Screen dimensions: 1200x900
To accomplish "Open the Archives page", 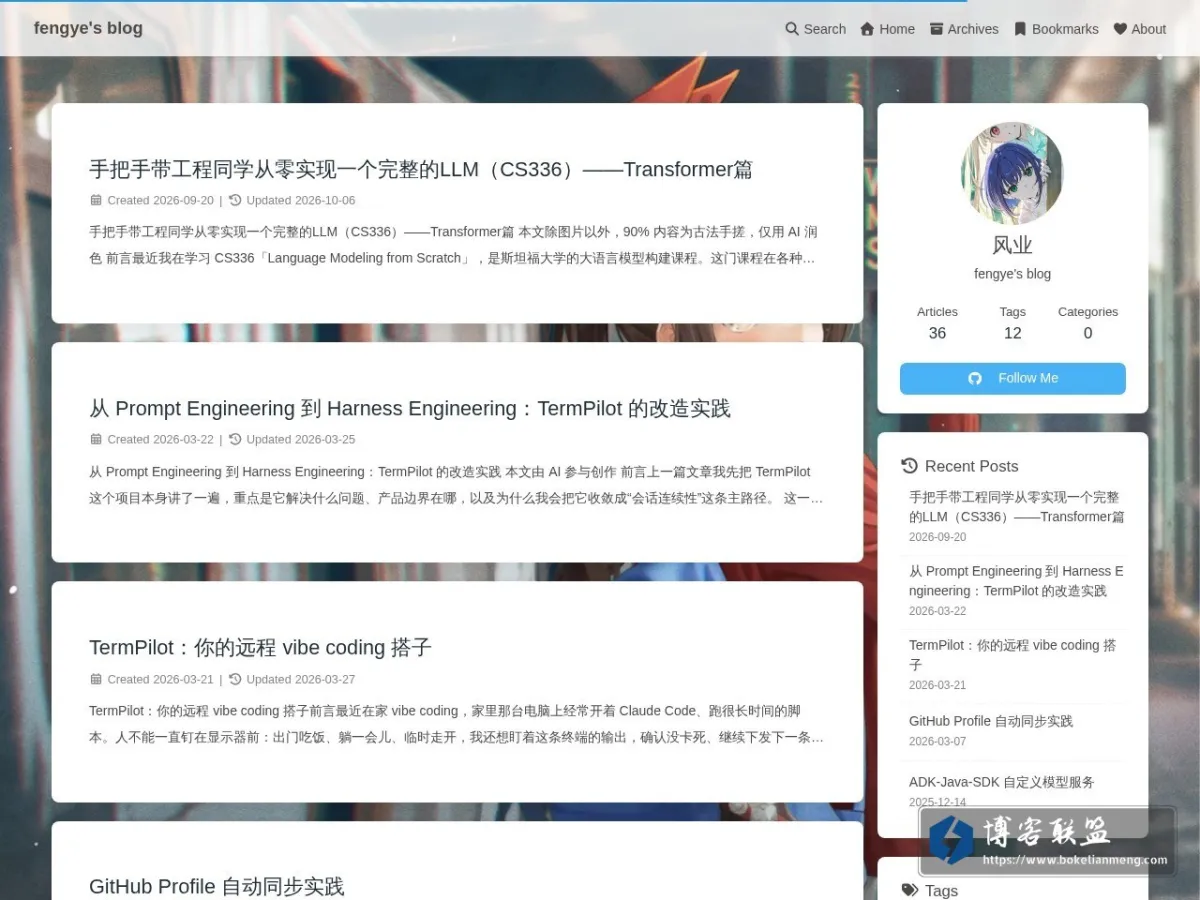I will pyautogui.click(x=964, y=29).
